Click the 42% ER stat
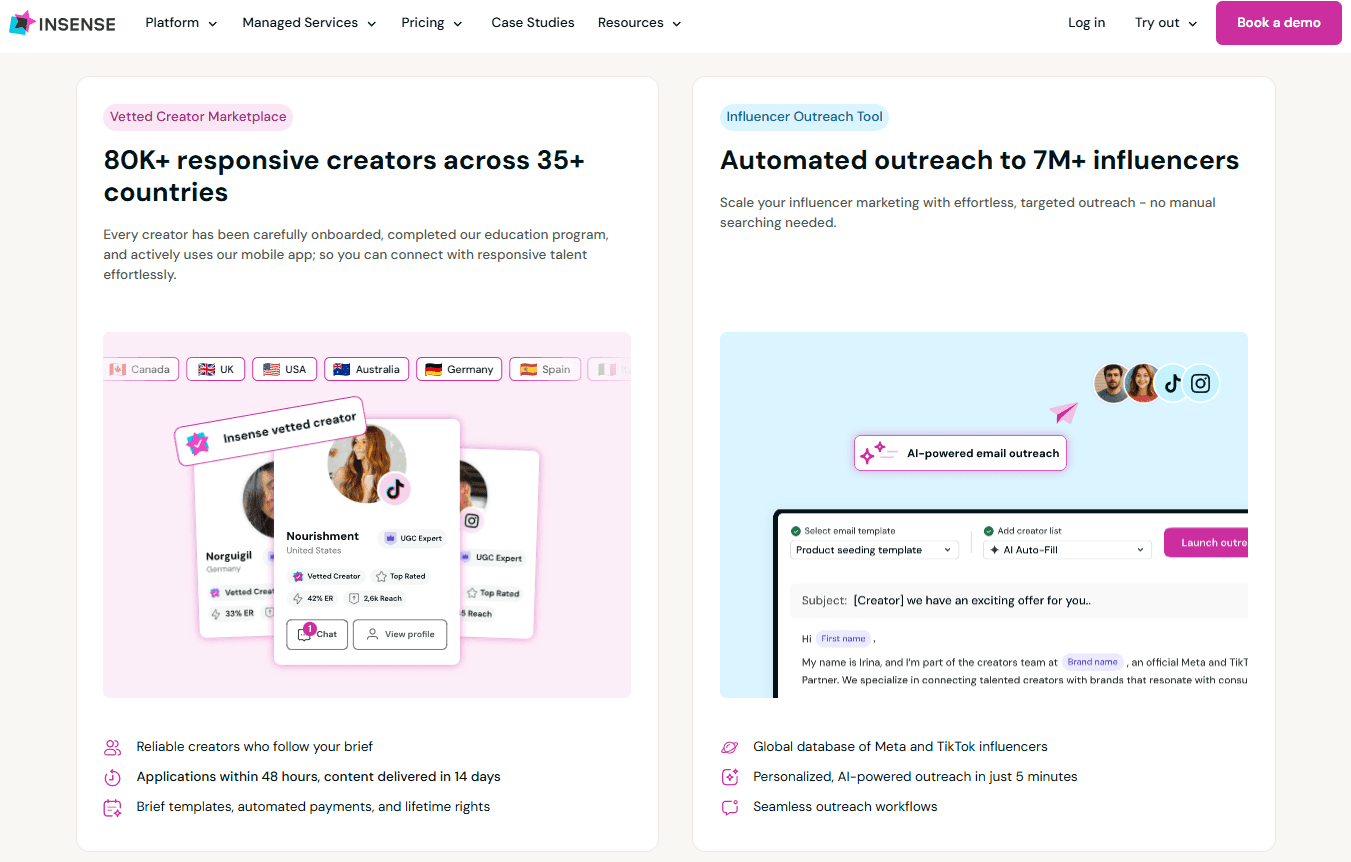The height and width of the screenshot is (862, 1351). (314, 598)
